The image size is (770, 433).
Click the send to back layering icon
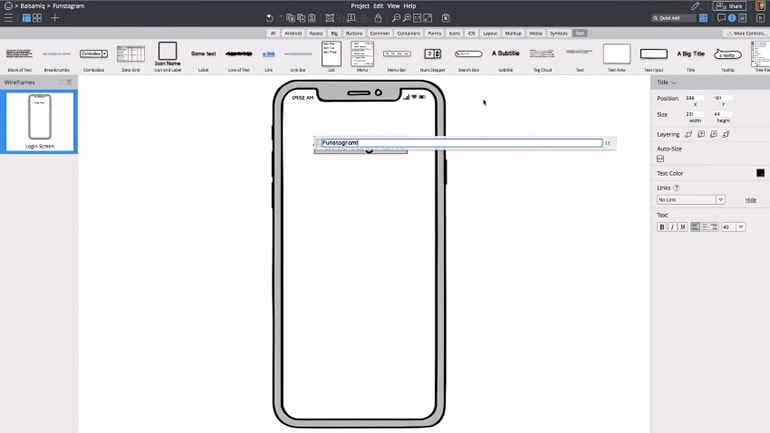click(x=726, y=134)
